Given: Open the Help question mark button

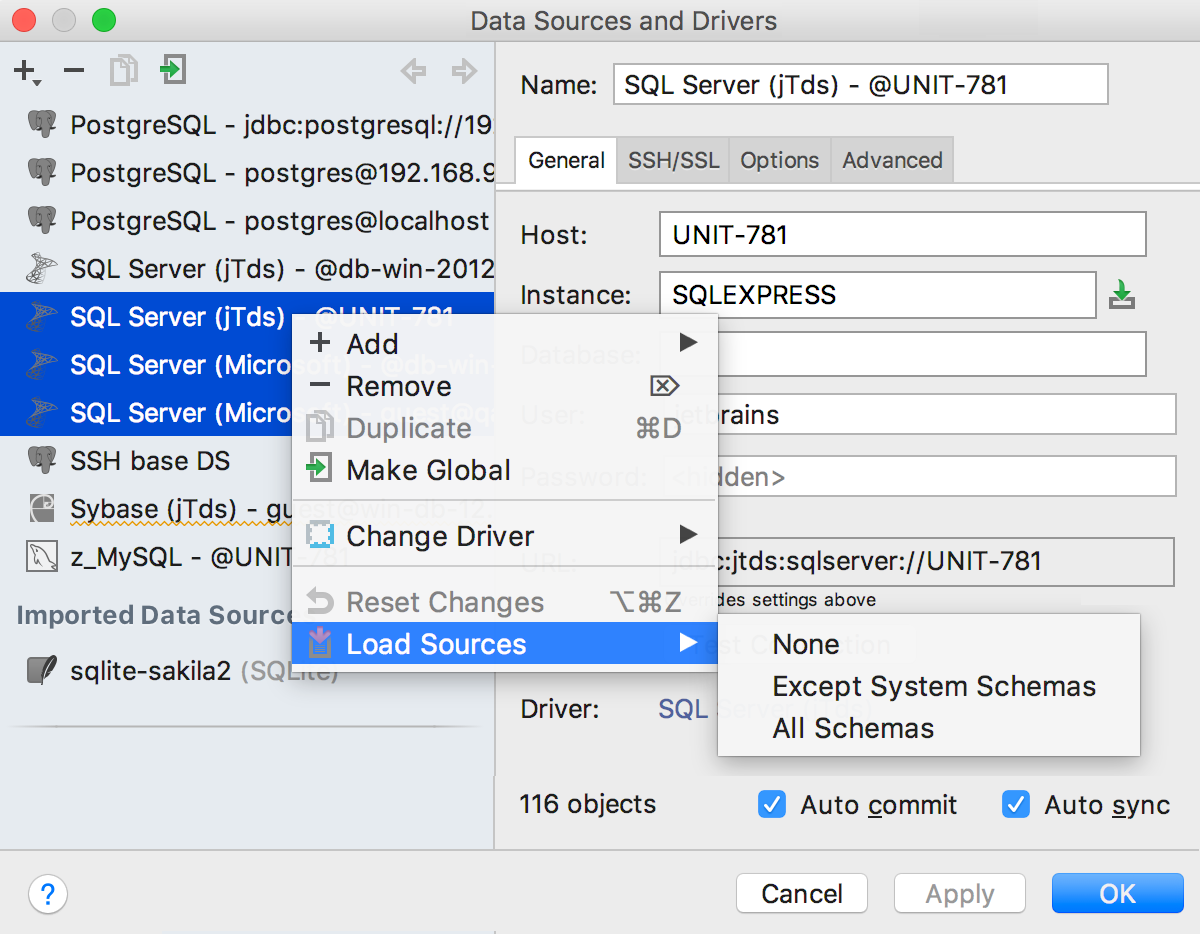Looking at the screenshot, I should [47, 893].
